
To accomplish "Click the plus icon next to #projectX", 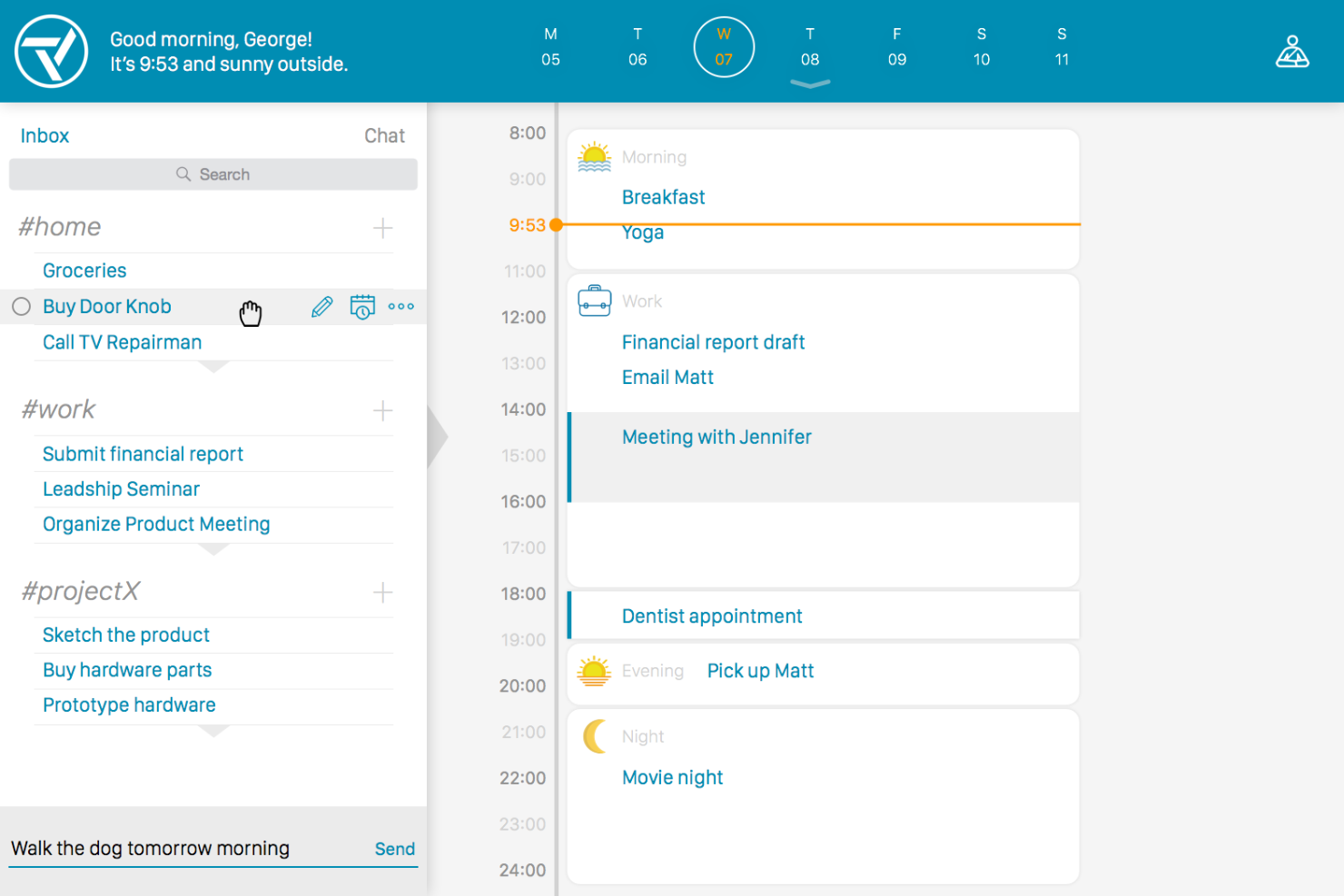I will click(x=383, y=593).
